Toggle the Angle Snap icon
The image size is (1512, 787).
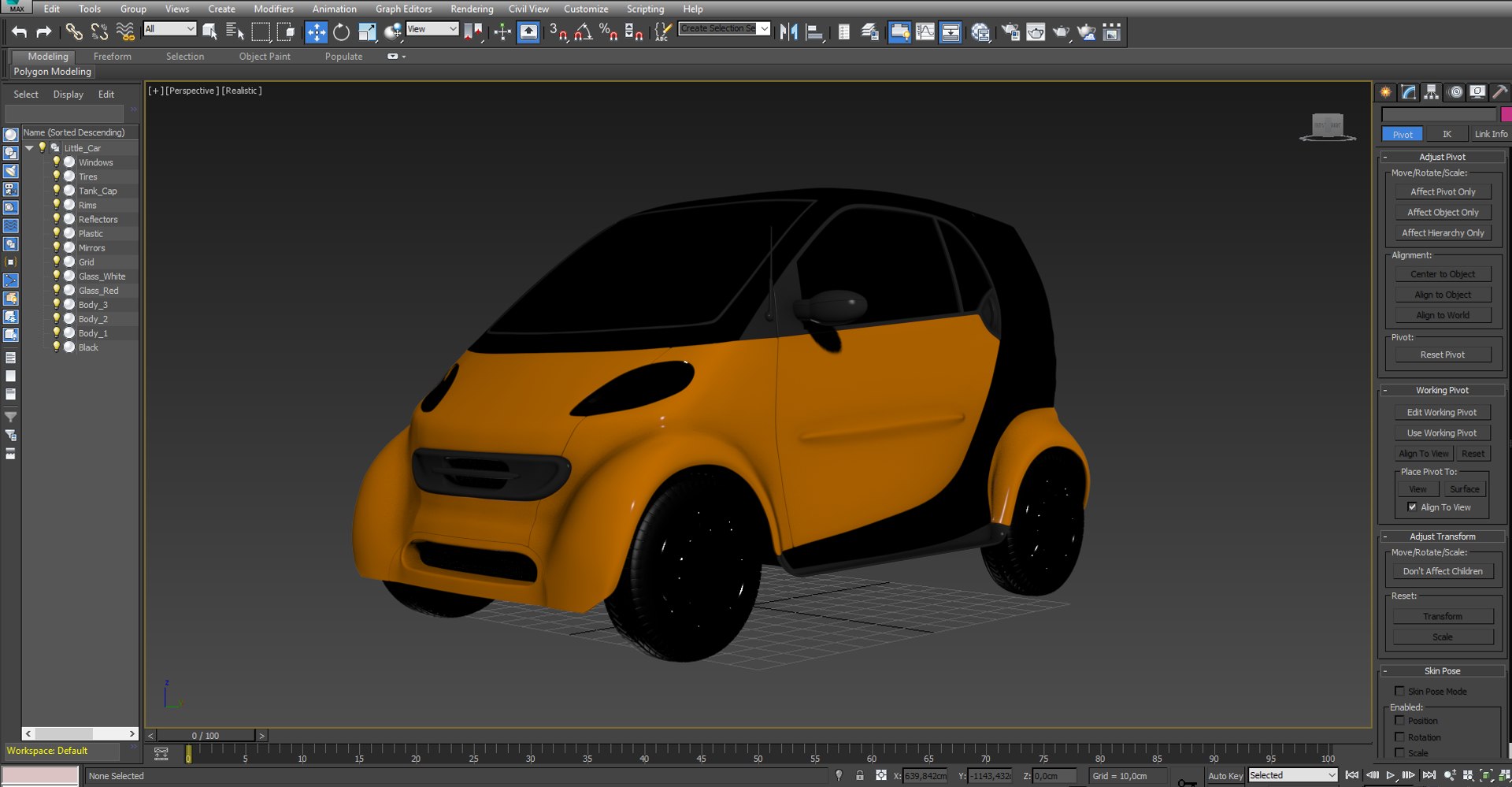[584, 32]
